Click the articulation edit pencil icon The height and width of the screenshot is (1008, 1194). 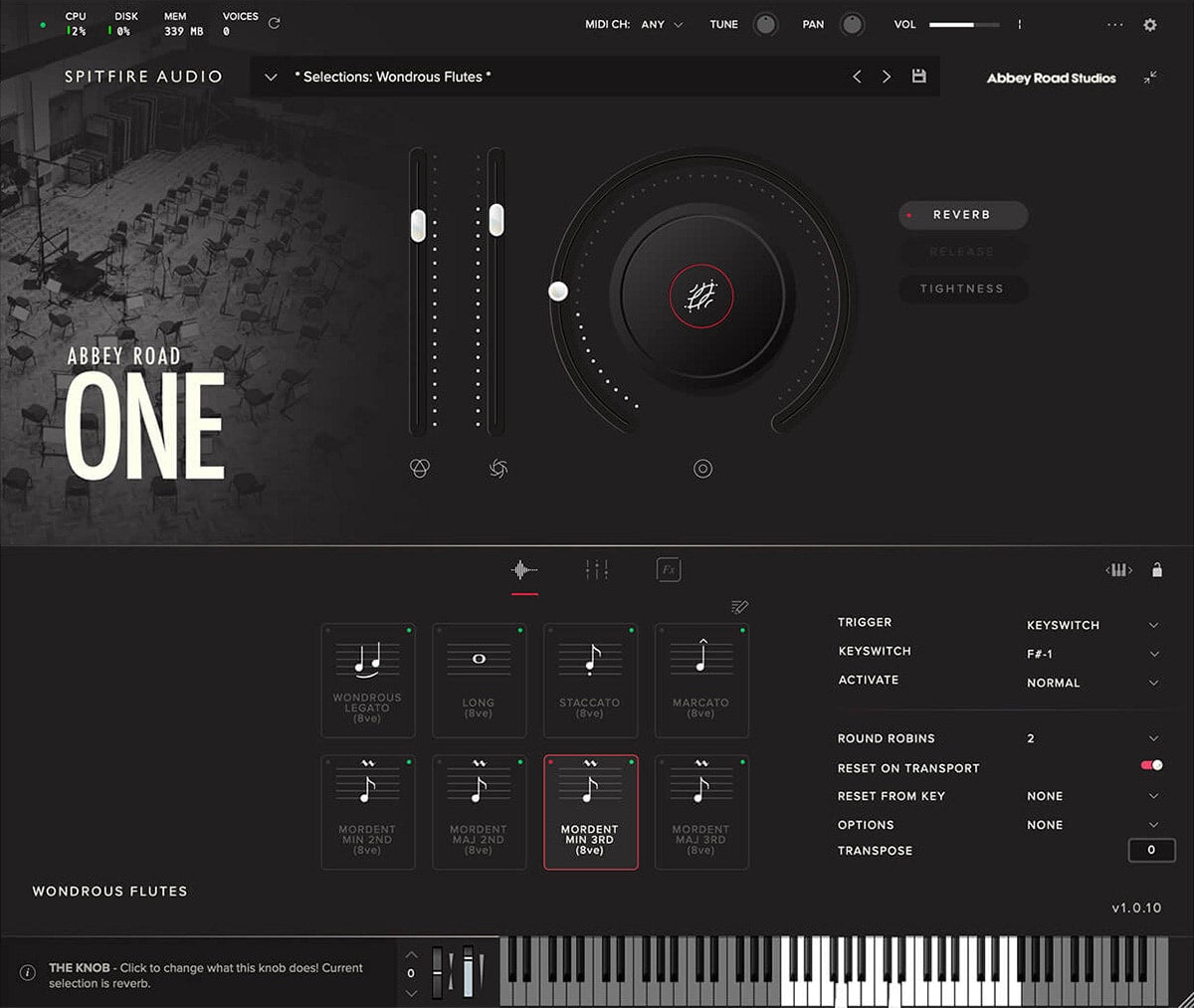click(739, 607)
